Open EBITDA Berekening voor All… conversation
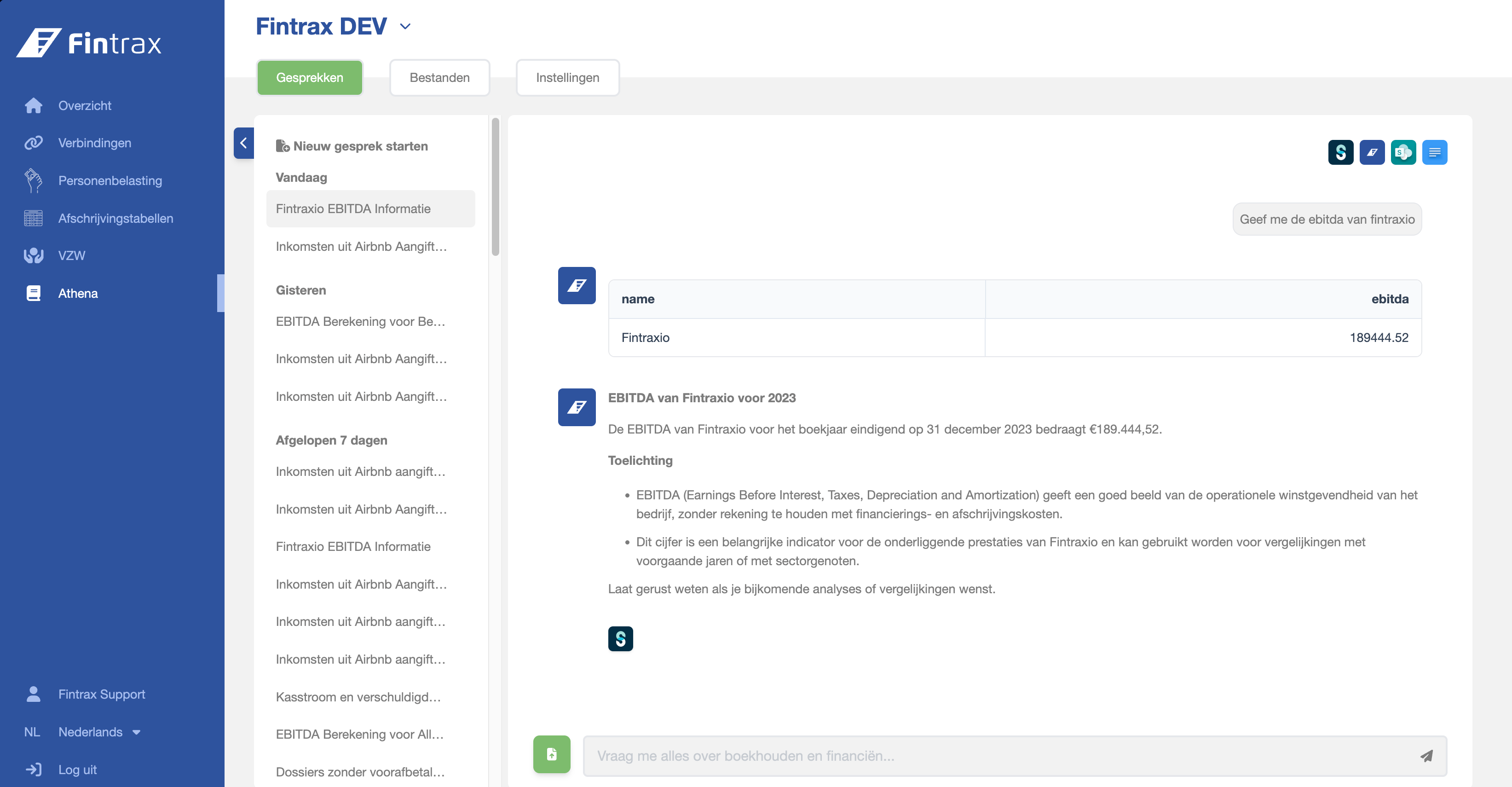 (x=370, y=734)
